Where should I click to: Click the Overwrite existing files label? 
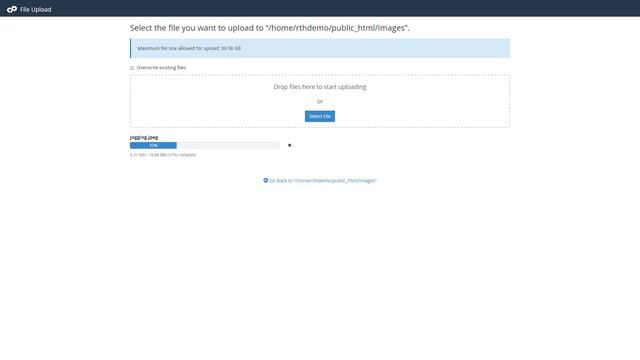(161, 68)
